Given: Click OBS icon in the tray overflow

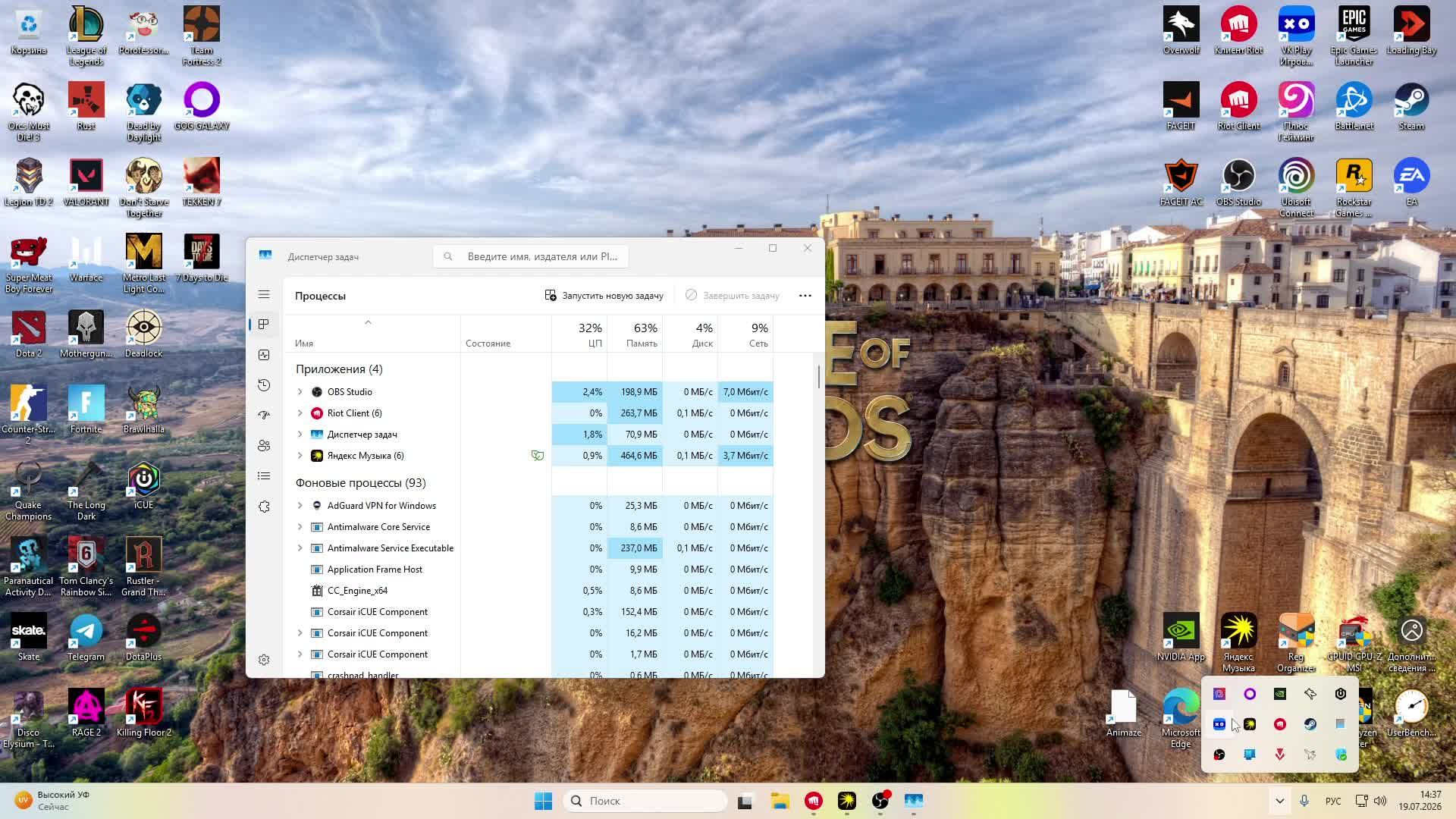Looking at the screenshot, I should [x=1219, y=755].
